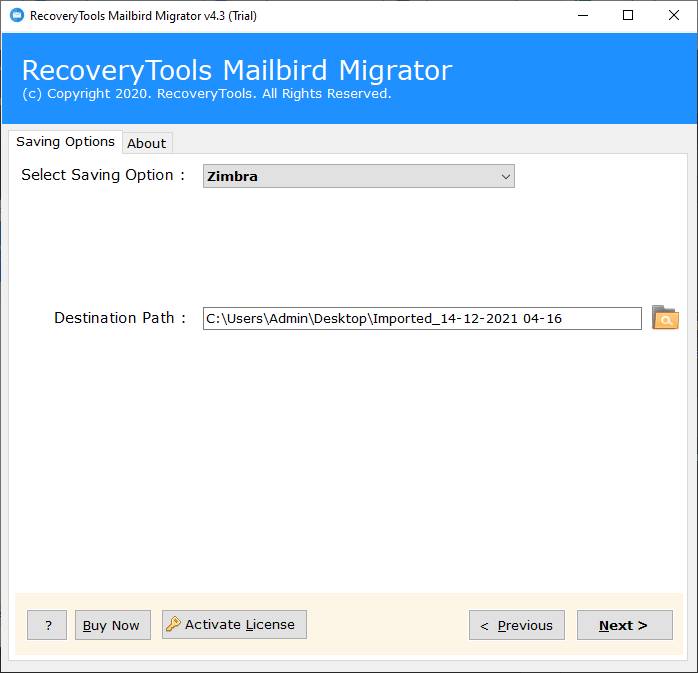Click inside the Destination Path field
The image size is (698, 673).
(422, 318)
